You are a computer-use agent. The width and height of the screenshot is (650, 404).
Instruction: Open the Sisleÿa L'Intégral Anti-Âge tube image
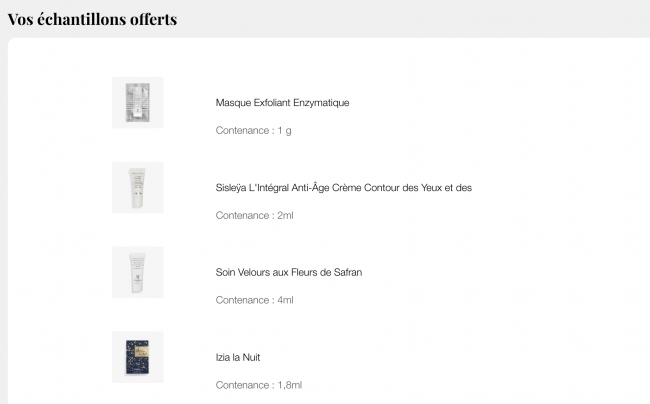tap(137, 188)
